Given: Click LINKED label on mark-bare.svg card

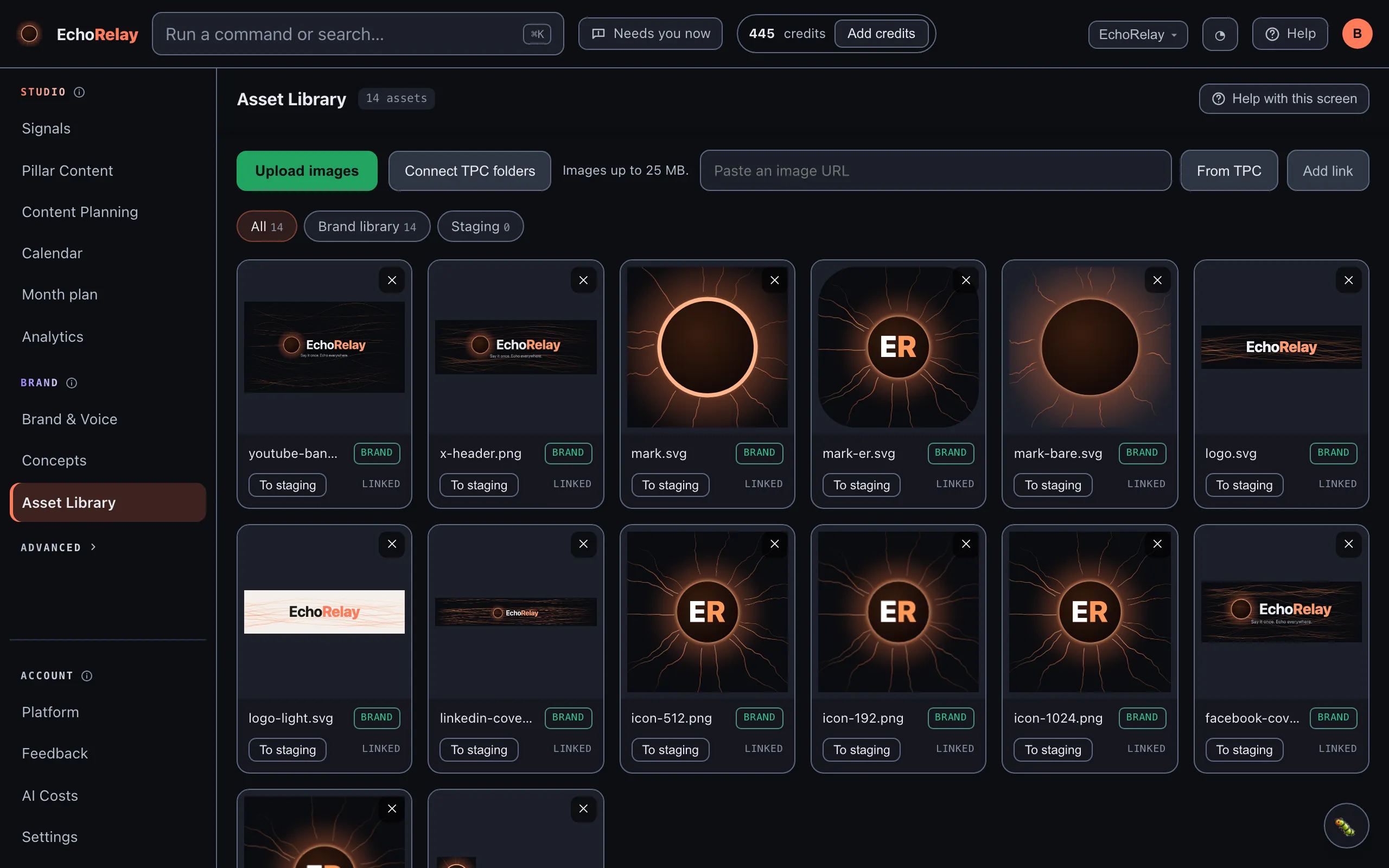Looking at the screenshot, I should [x=1146, y=484].
